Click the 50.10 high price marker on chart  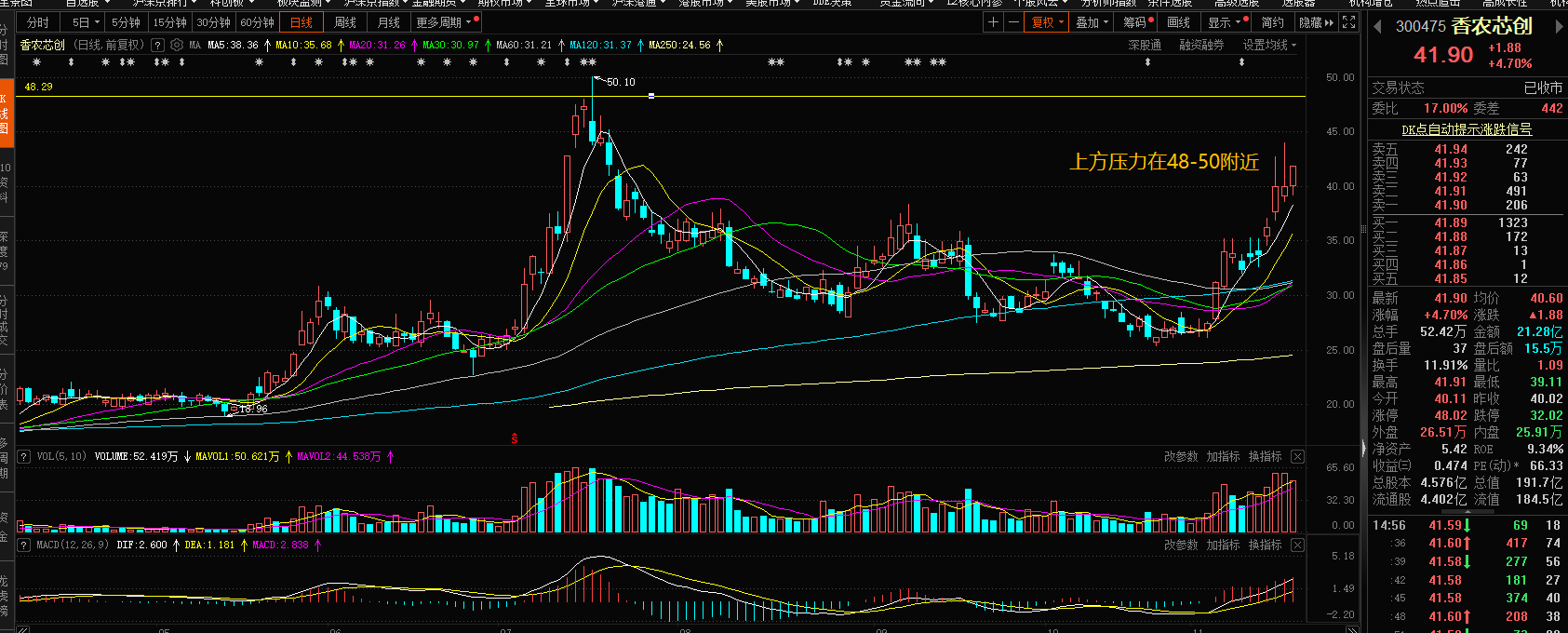point(621,82)
